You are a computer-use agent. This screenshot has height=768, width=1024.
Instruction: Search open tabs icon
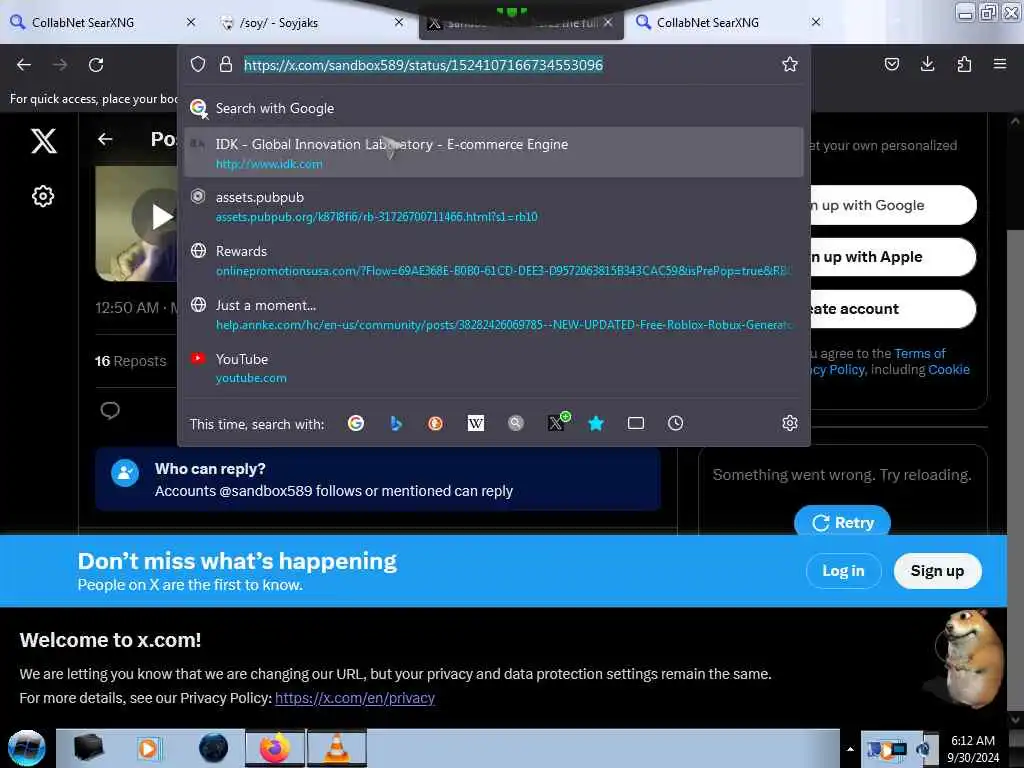[x=635, y=423]
